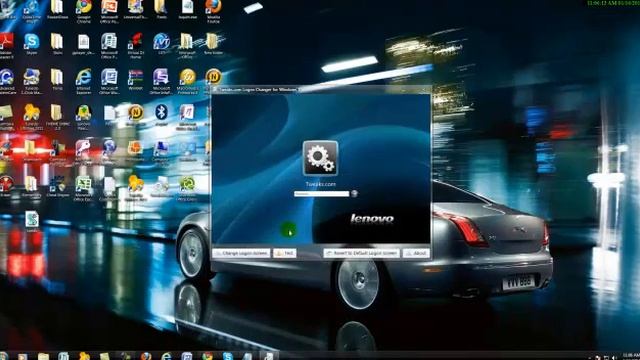Select the Internet Explorer desktop shortcut

pyautogui.click(x=83, y=81)
